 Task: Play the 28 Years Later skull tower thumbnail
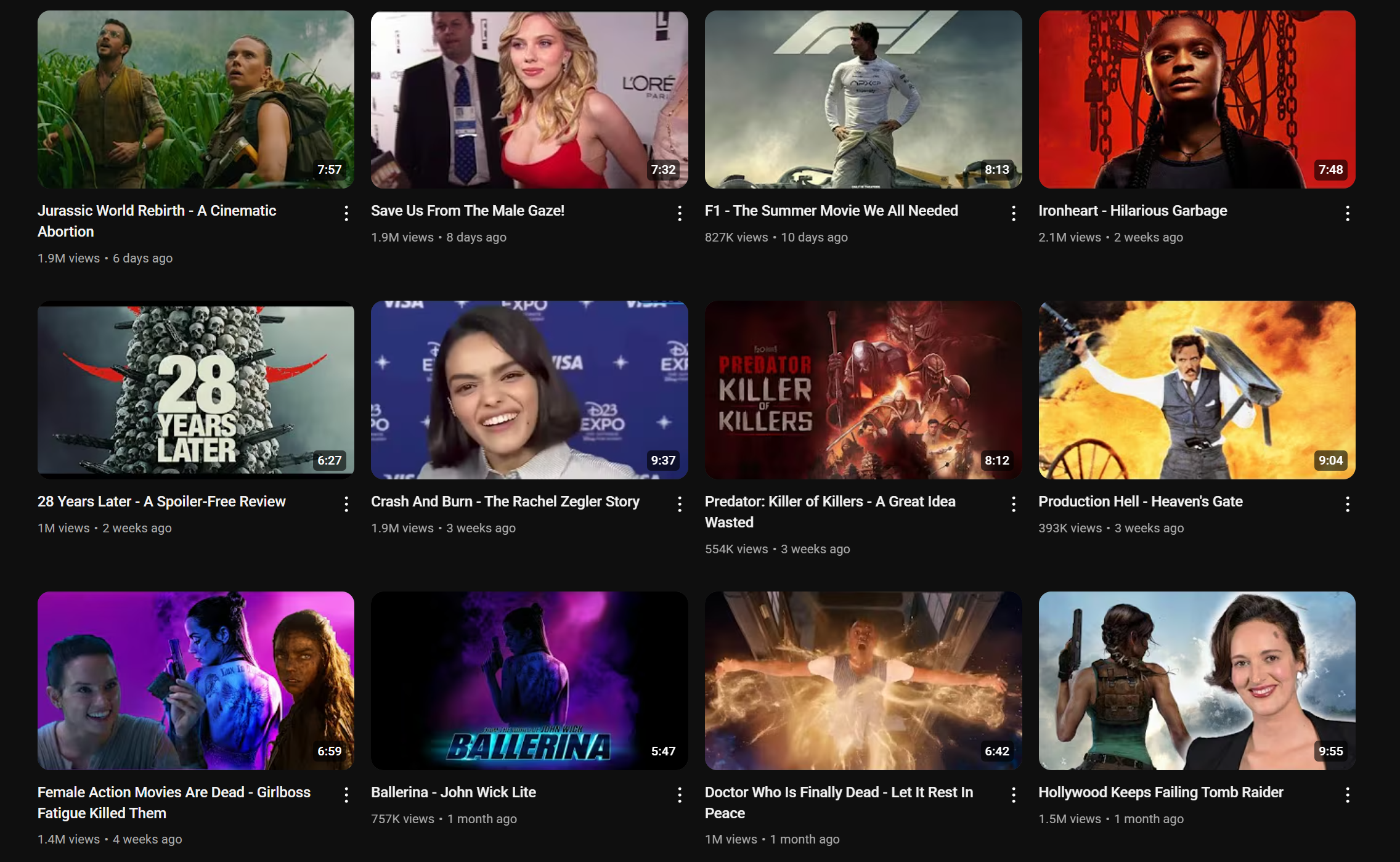coord(196,390)
